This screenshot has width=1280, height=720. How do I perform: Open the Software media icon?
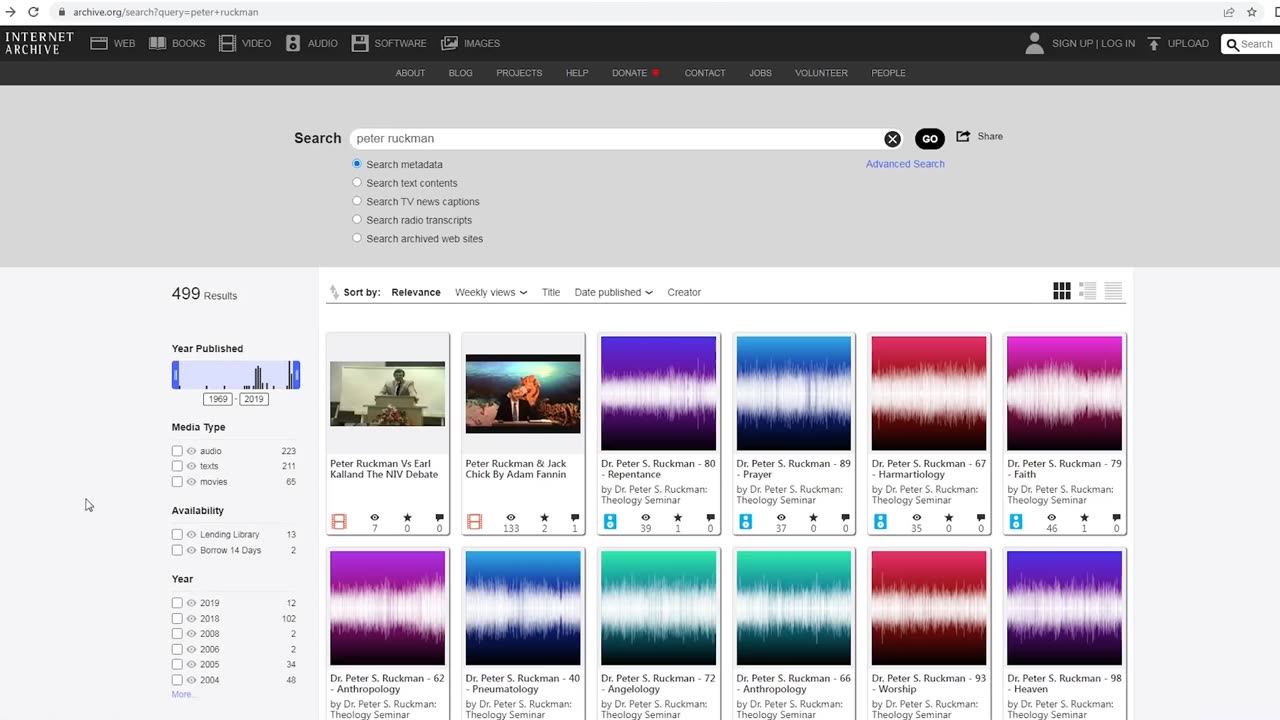(360, 43)
